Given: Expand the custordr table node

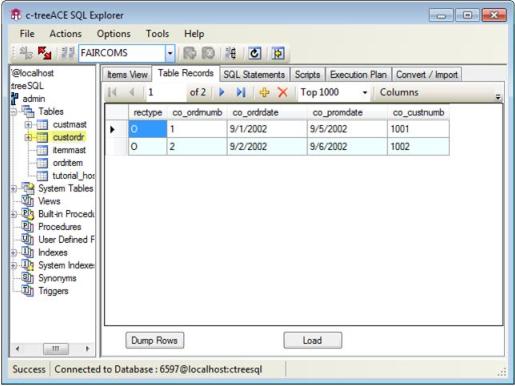Looking at the screenshot, I should 29,137.
